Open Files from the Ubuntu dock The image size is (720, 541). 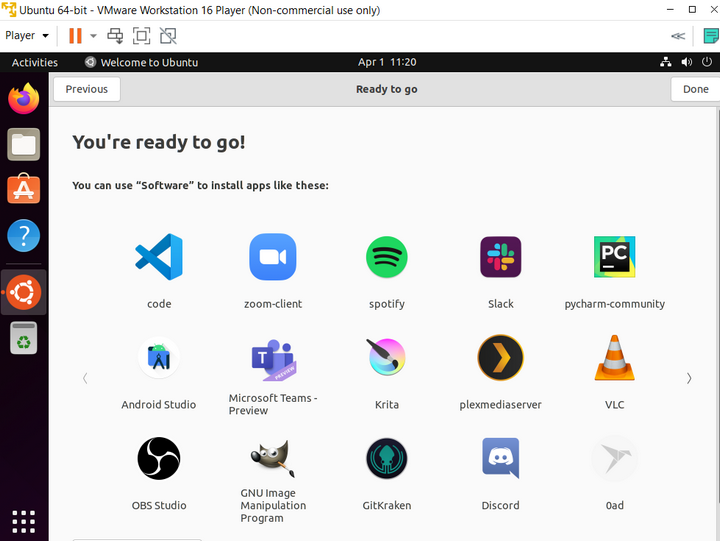click(x=24, y=144)
